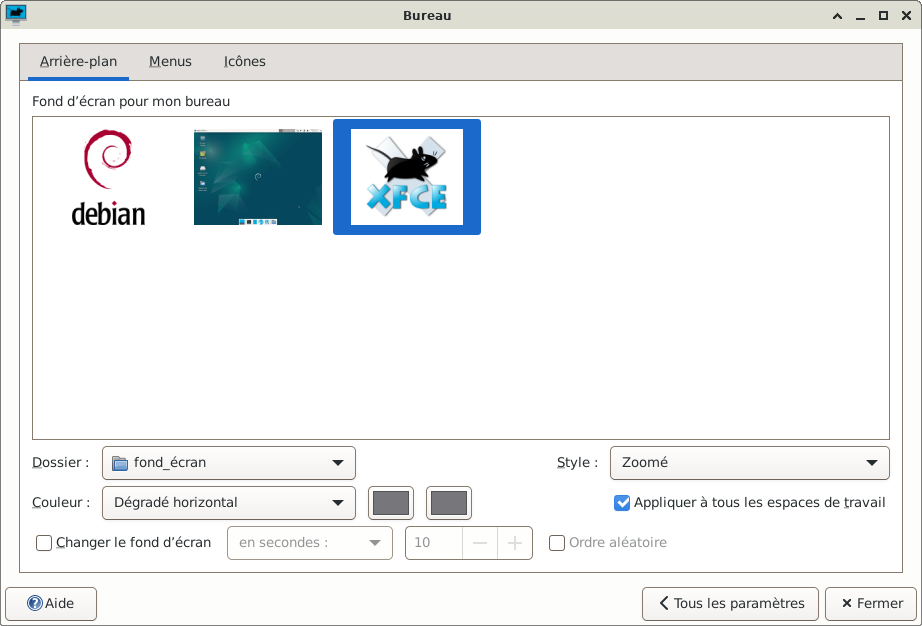The image size is (922, 626).
Task: Go back to Tous les paramètres
Action: pos(730,604)
